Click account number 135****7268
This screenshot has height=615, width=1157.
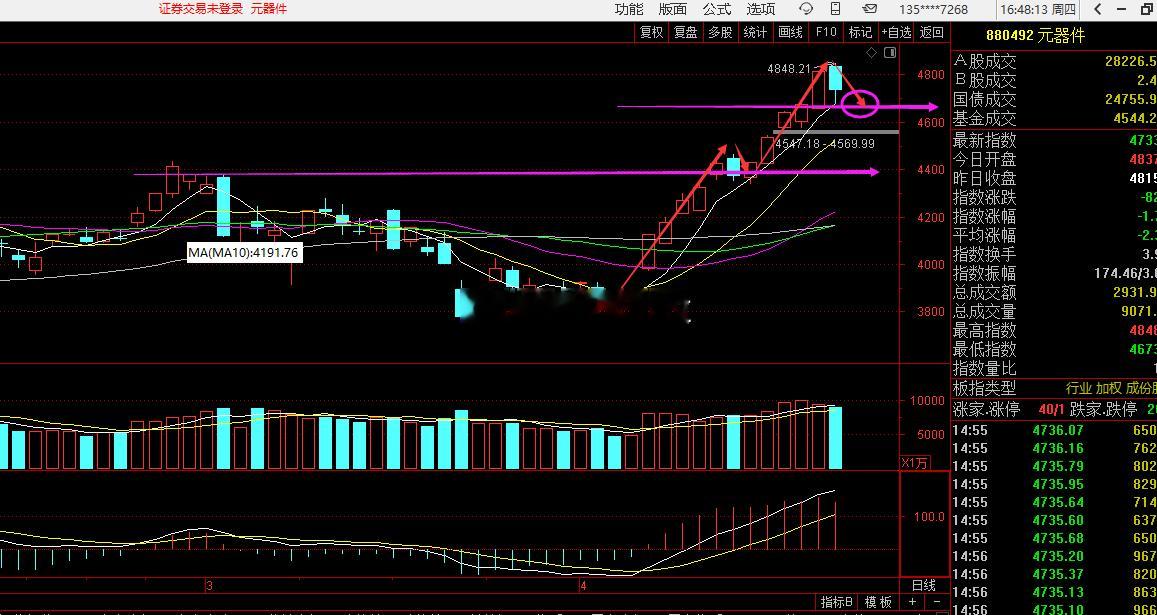tap(933, 10)
